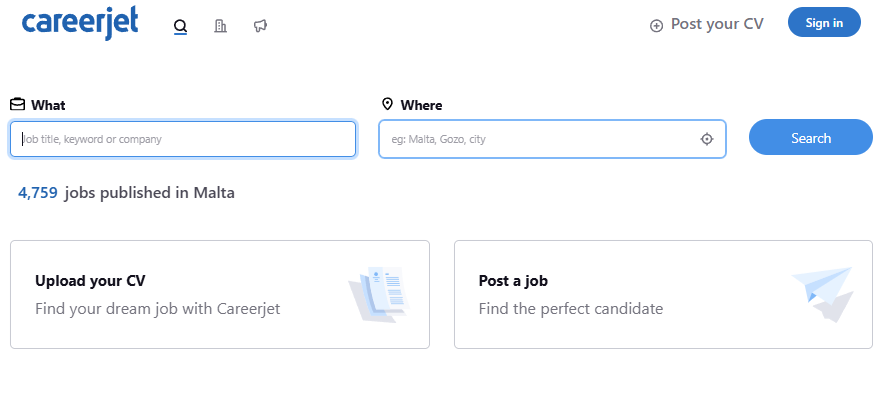877x394 pixels.
Task: Submit the blue Search button
Action: [x=810, y=137]
